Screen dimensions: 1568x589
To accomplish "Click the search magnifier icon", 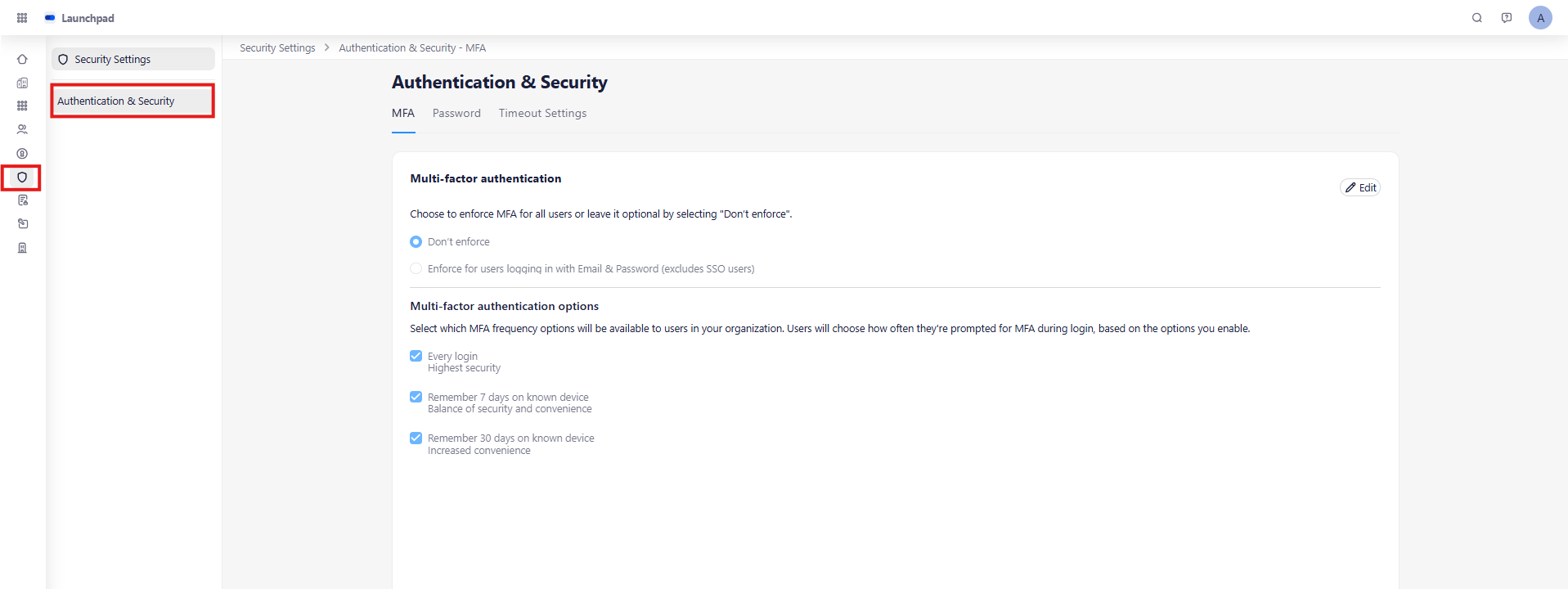I will pos(1477,18).
